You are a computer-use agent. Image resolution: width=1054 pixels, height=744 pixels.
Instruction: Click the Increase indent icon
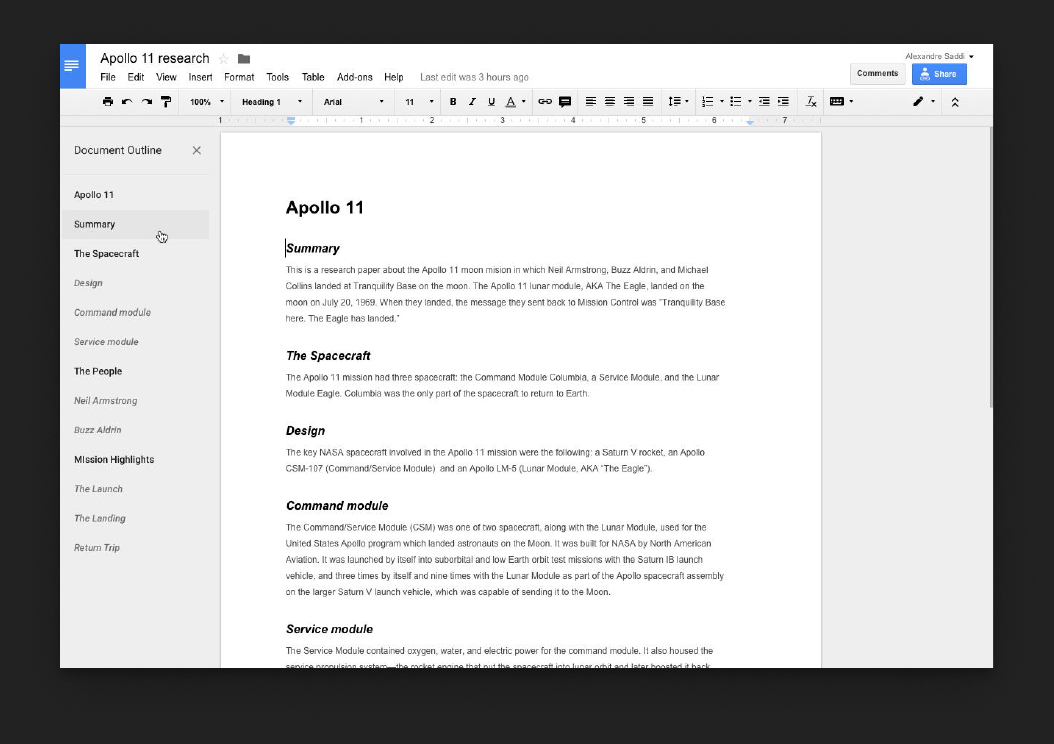pyautogui.click(x=783, y=101)
